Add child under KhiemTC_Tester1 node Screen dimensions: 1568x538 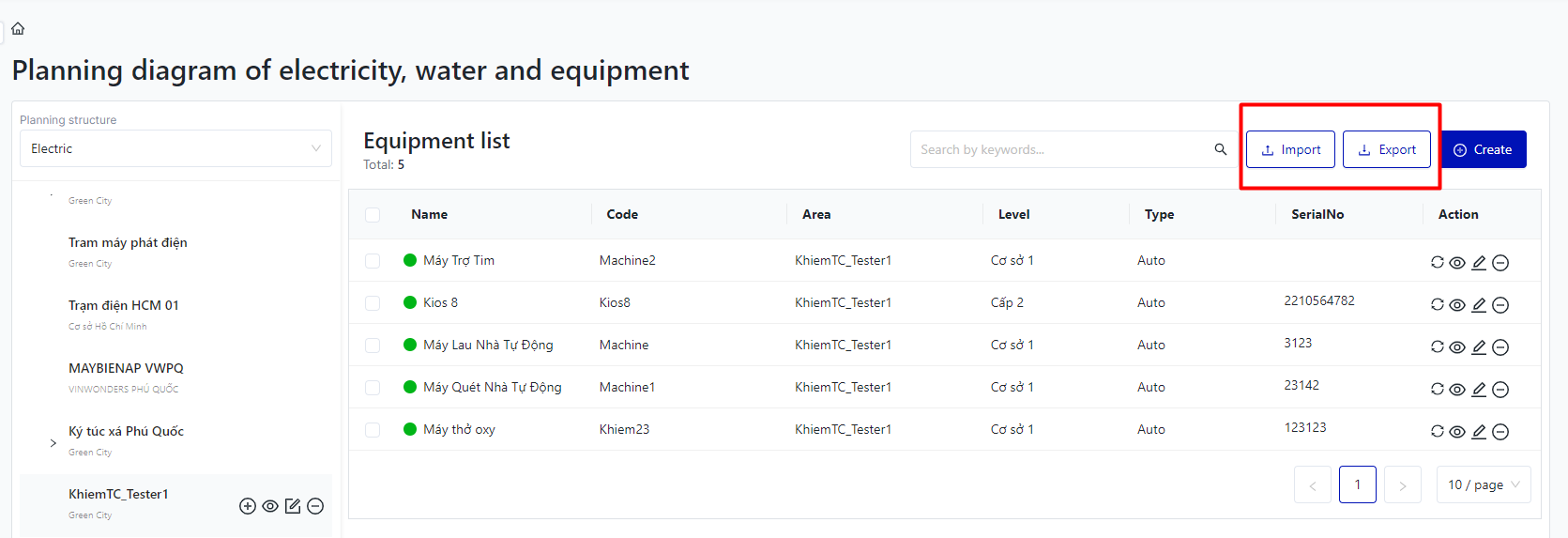[x=248, y=506]
